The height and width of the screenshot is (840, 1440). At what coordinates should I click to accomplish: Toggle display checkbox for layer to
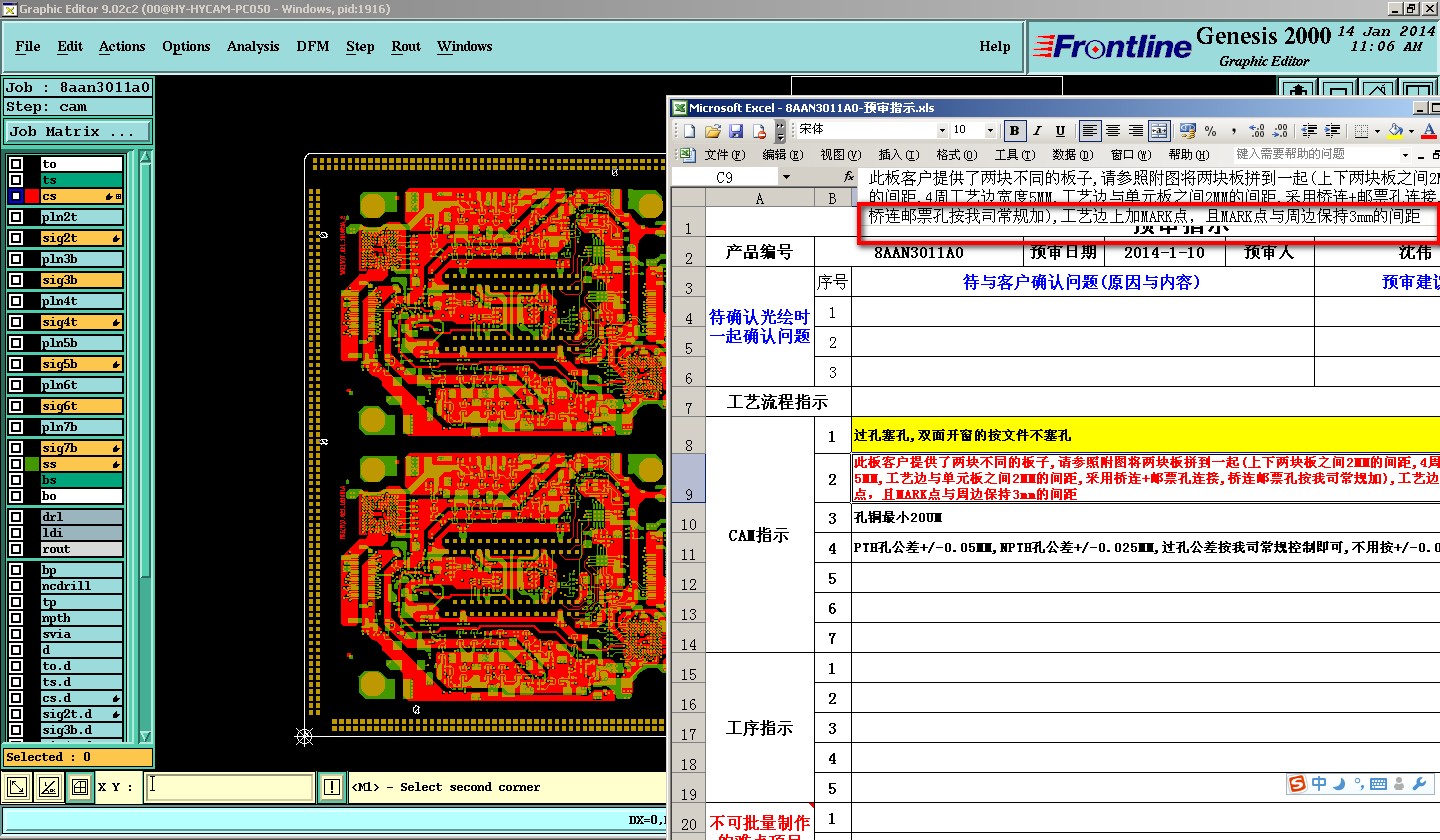coord(16,164)
